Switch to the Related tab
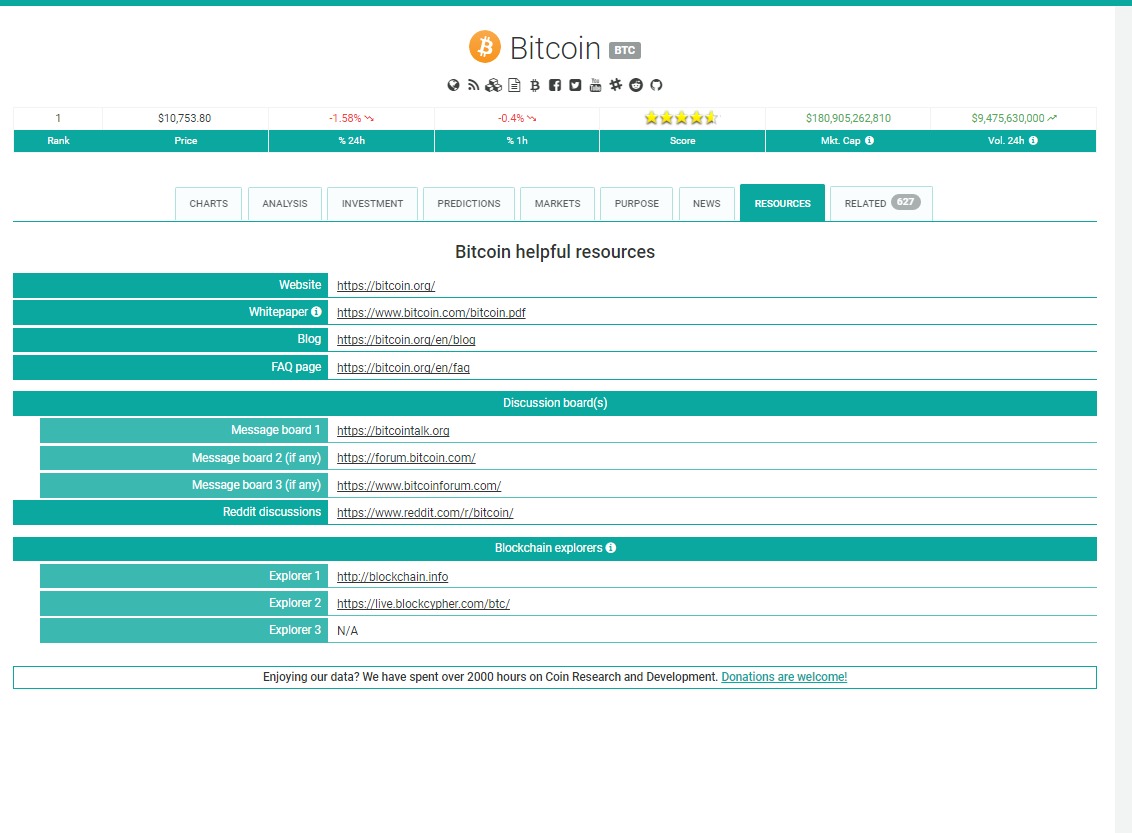Screen dimensions: 1132x833 pos(881,204)
